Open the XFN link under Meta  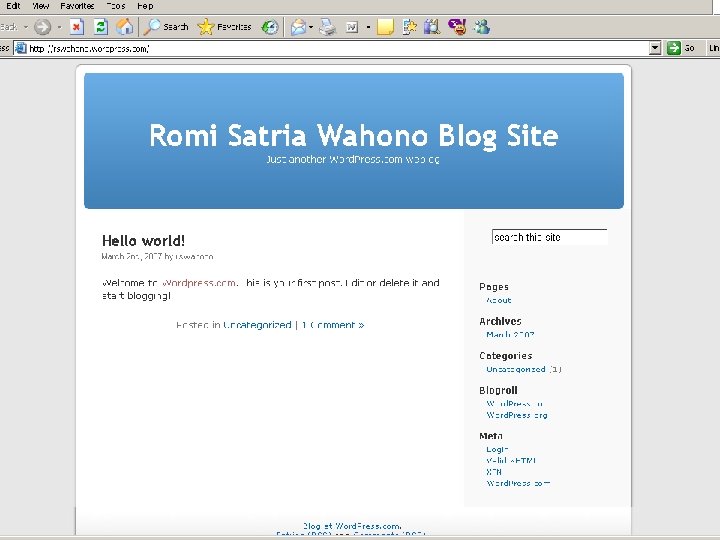[x=494, y=472]
